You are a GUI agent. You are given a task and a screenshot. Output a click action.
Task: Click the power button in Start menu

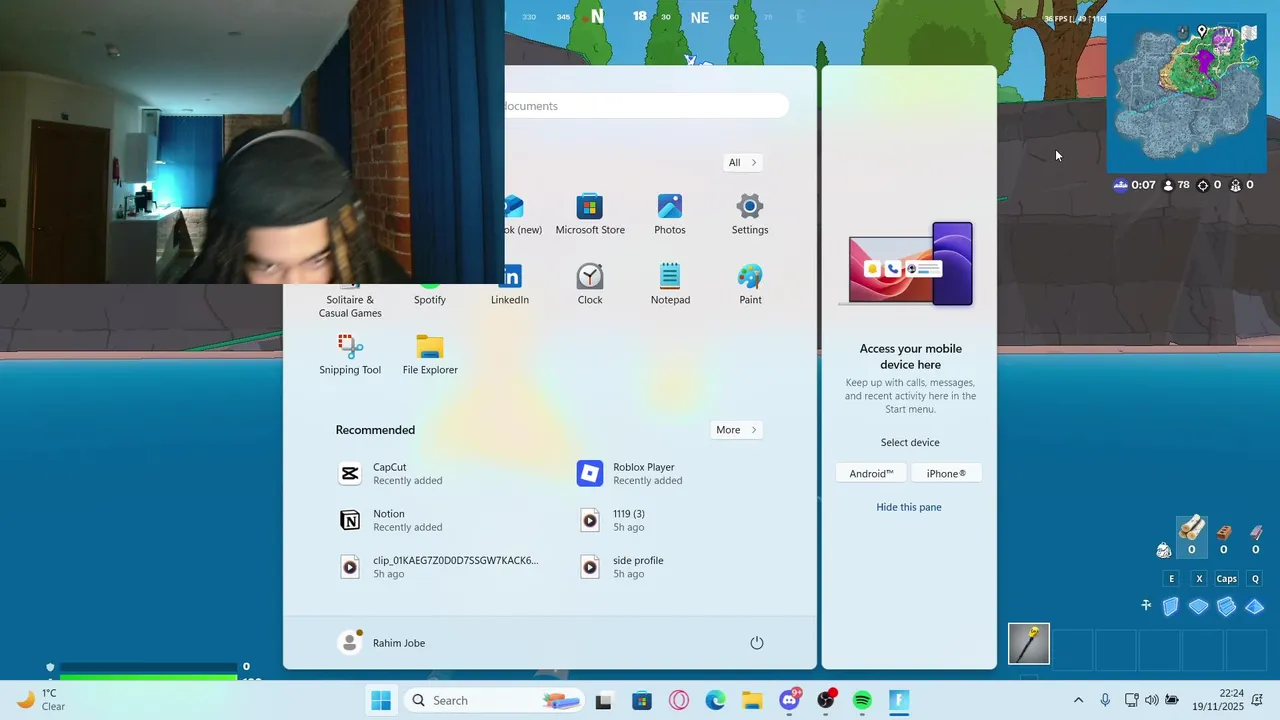coord(757,643)
